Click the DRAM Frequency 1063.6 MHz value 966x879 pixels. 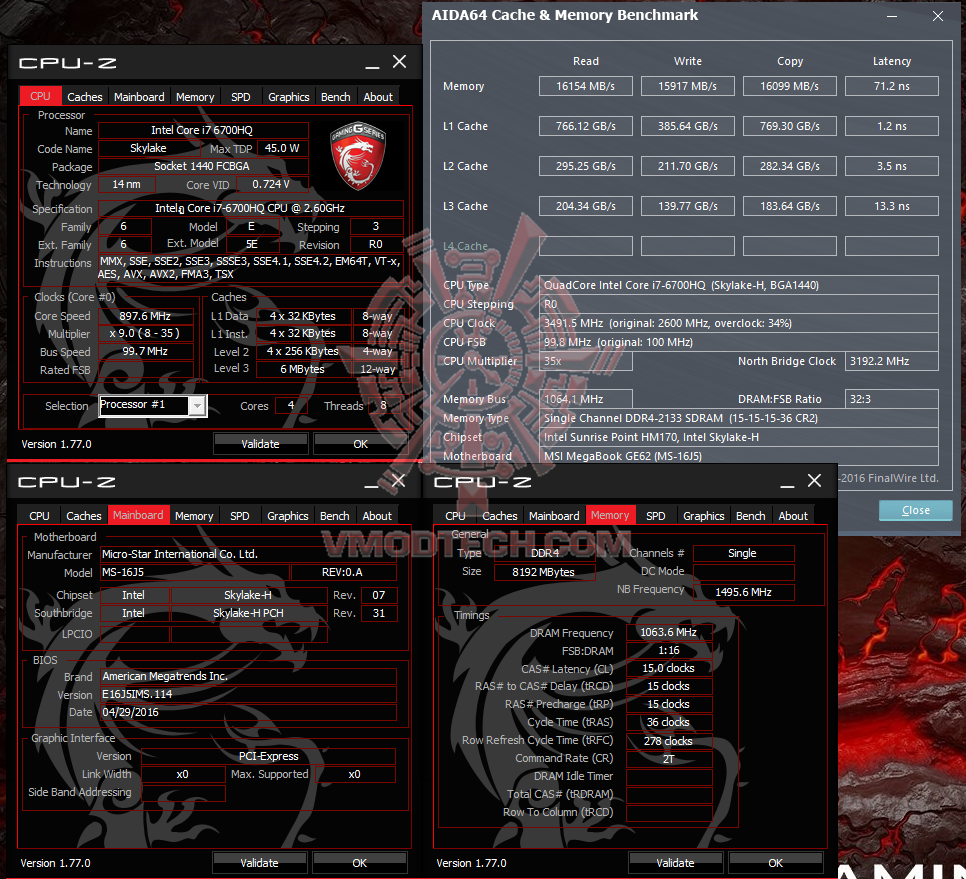[x=668, y=633]
